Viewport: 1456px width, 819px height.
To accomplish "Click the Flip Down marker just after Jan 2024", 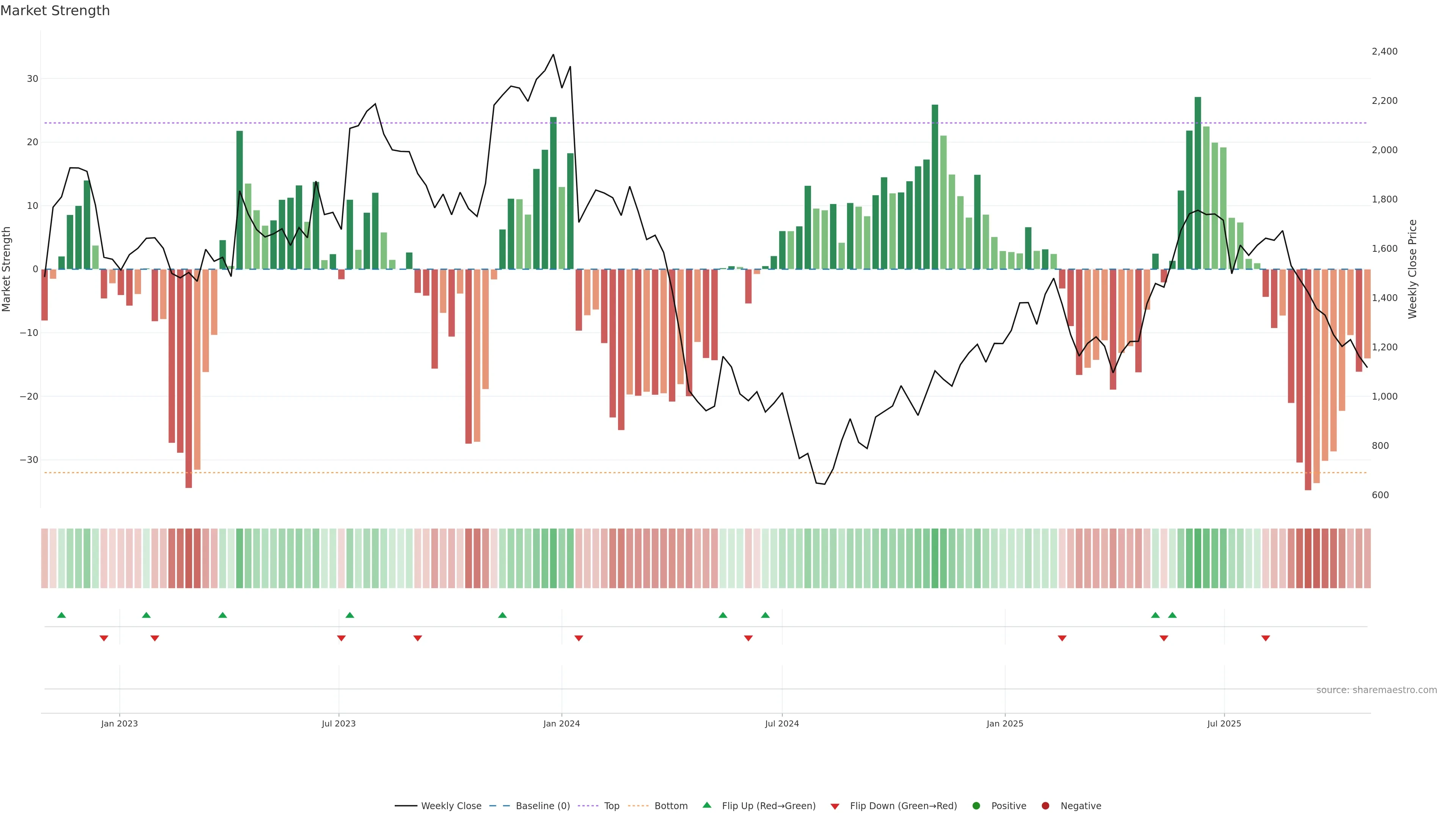I will (578, 638).
